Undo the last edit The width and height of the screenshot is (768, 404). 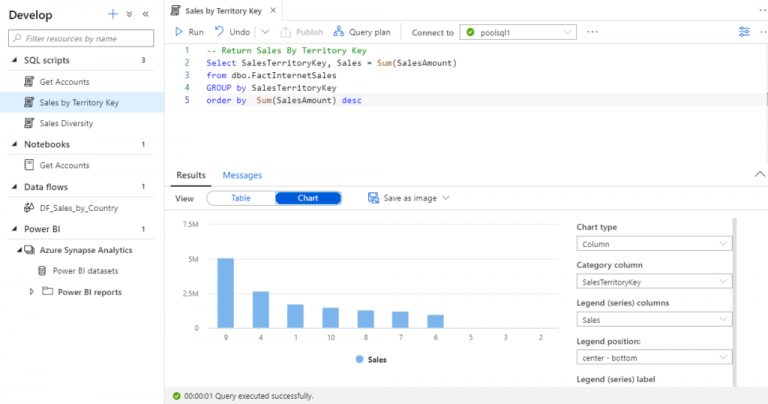click(x=231, y=32)
